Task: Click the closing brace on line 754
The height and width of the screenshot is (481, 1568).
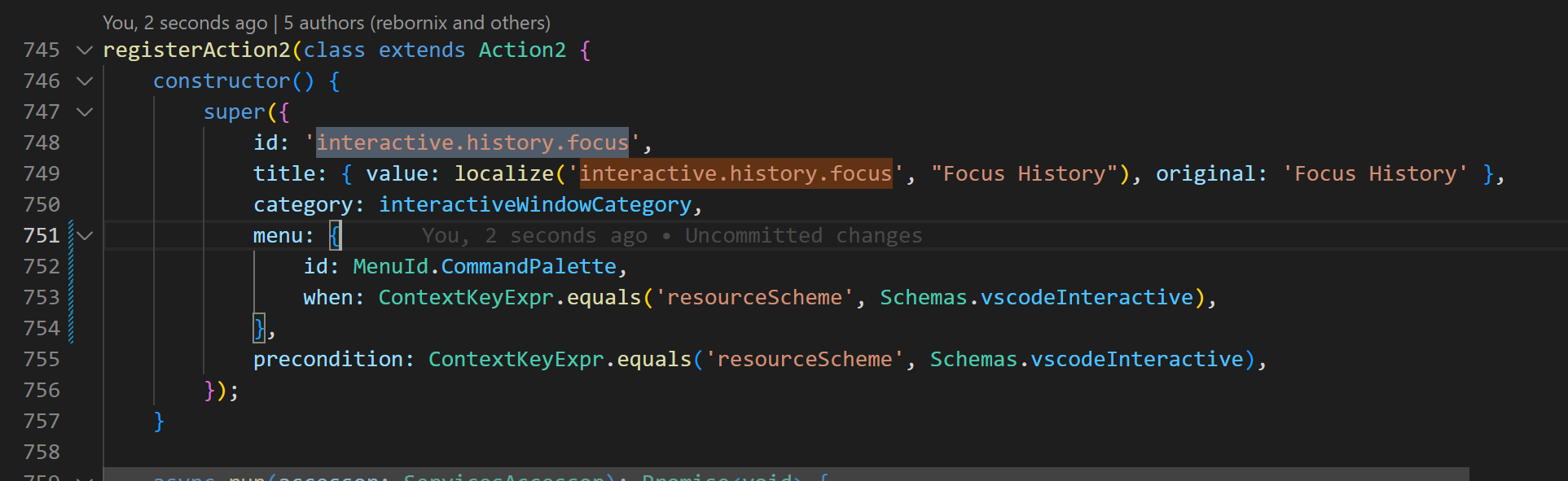Action: point(259,329)
